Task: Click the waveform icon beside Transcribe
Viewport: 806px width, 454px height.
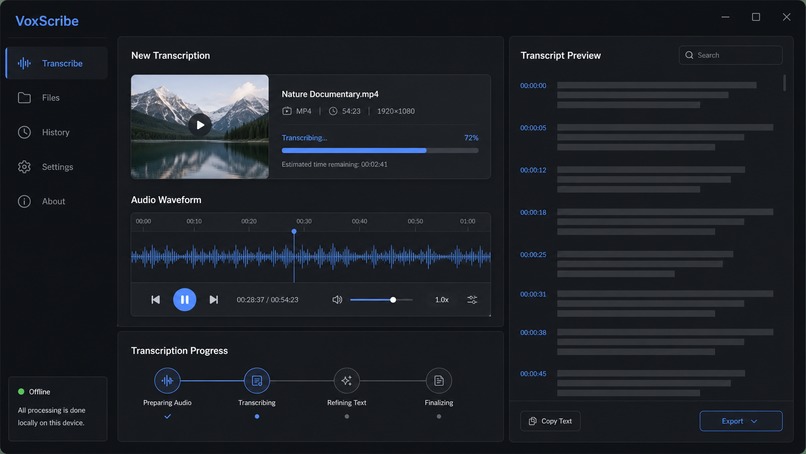Action: pyautogui.click(x=24, y=63)
